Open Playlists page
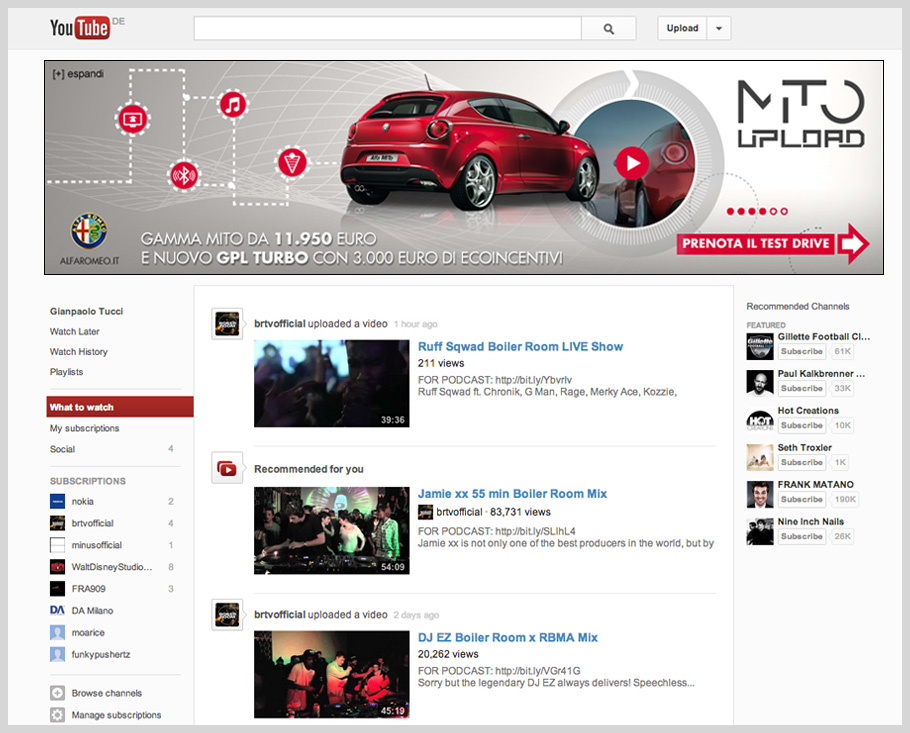Viewport: 910px width, 733px height. coord(66,372)
